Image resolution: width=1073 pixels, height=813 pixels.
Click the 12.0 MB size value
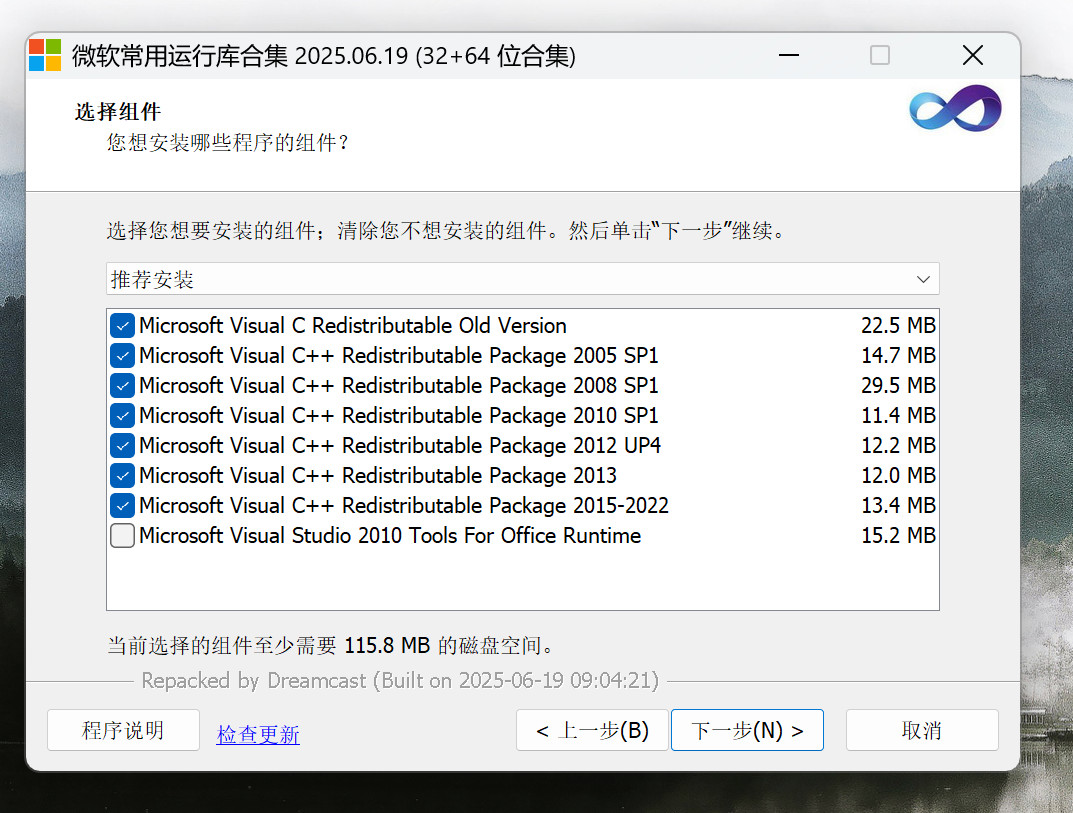(x=899, y=476)
